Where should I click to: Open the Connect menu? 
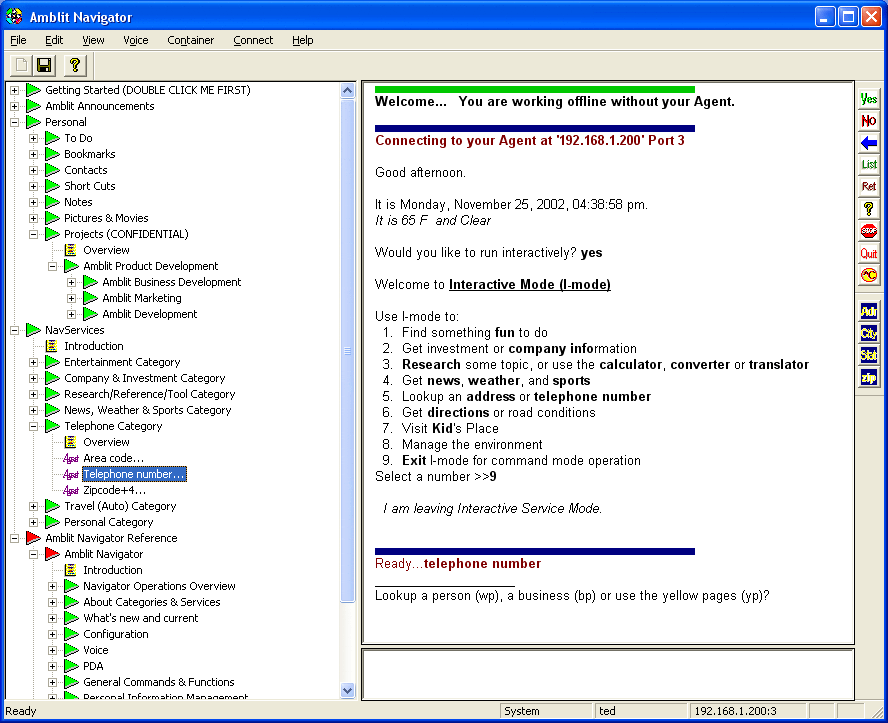[x=253, y=40]
